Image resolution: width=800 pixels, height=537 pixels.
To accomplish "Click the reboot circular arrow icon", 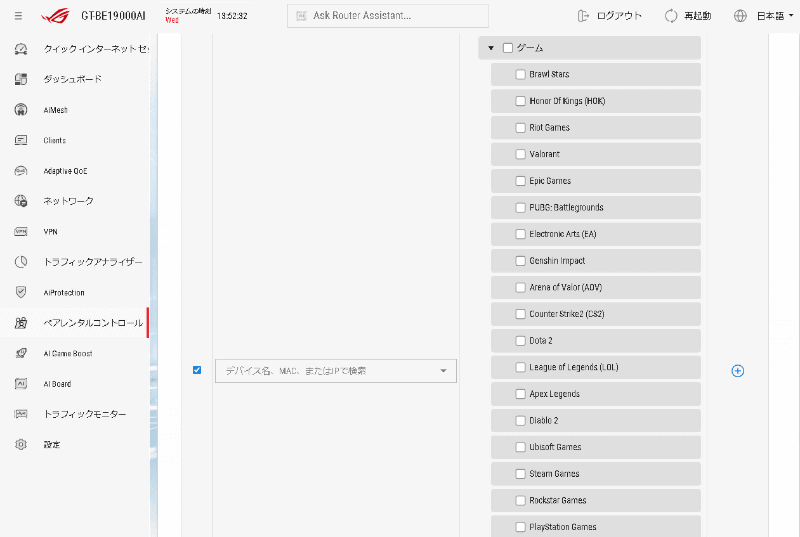I will click(671, 16).
